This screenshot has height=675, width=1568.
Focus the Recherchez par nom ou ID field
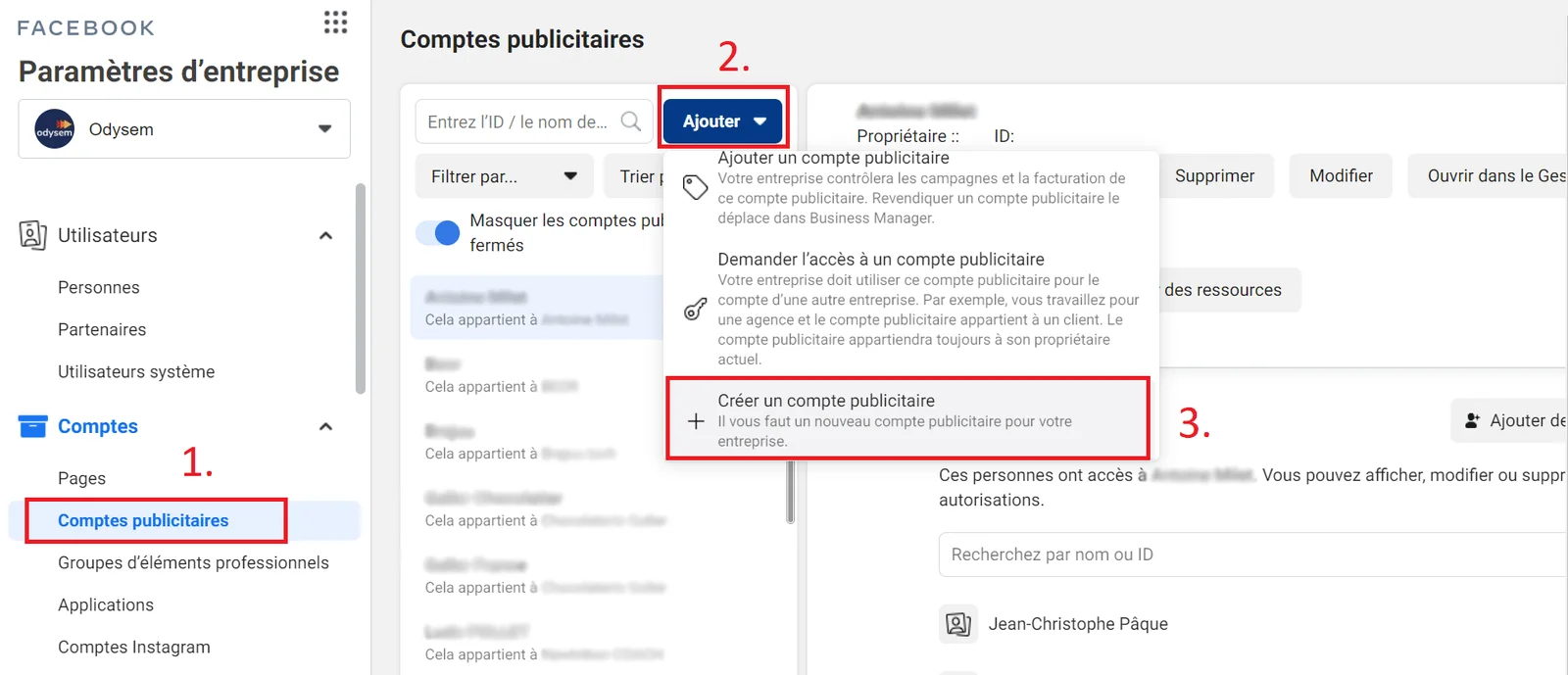pyautogui.click(x=1252, y=554)
